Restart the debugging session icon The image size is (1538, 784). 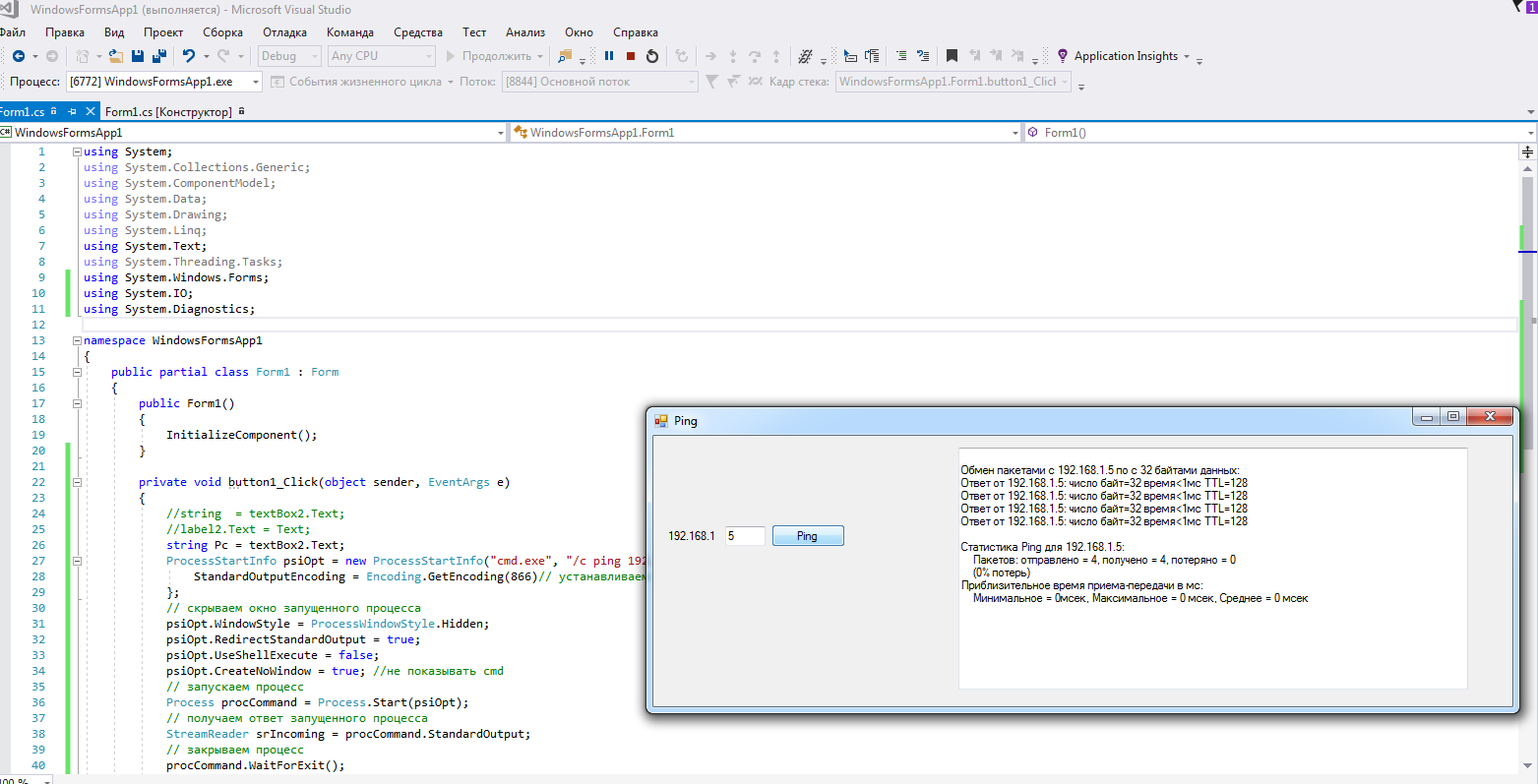pyautogui.click(x=652, y=56)
